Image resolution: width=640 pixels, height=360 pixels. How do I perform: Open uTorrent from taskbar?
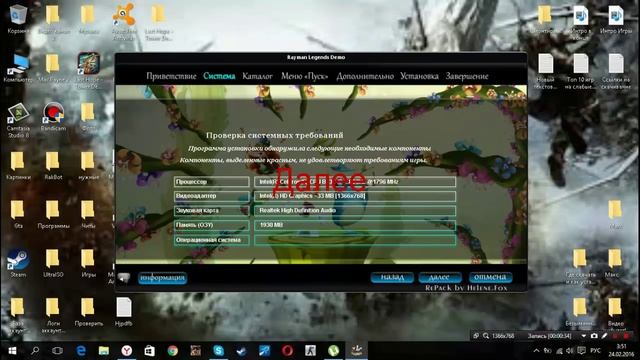(333, 351)
